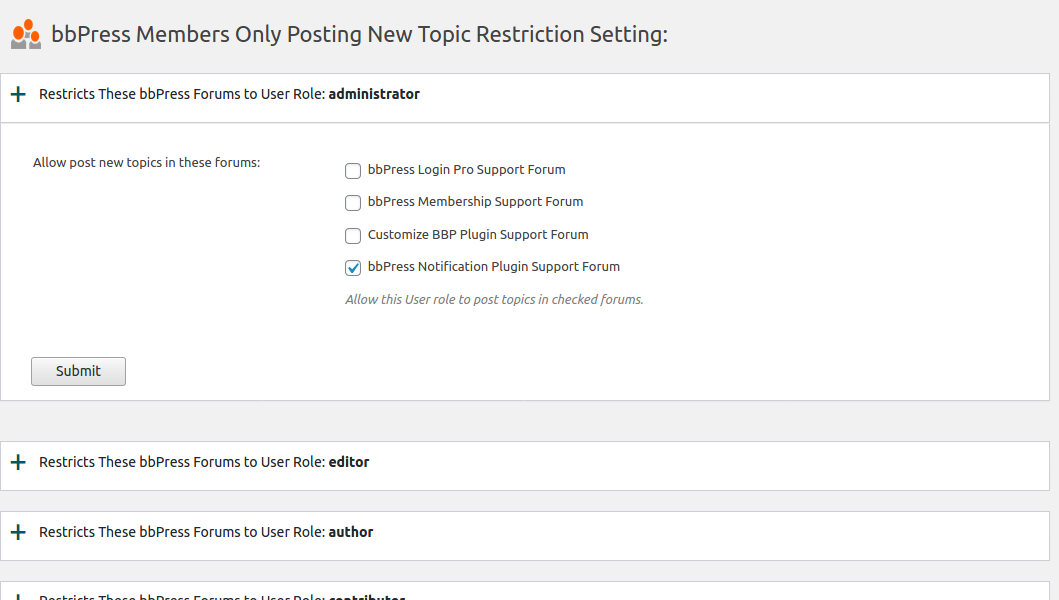Click the bbPress Membership Support Forum label
1059x600 pixels.
(x=475, y=201)
